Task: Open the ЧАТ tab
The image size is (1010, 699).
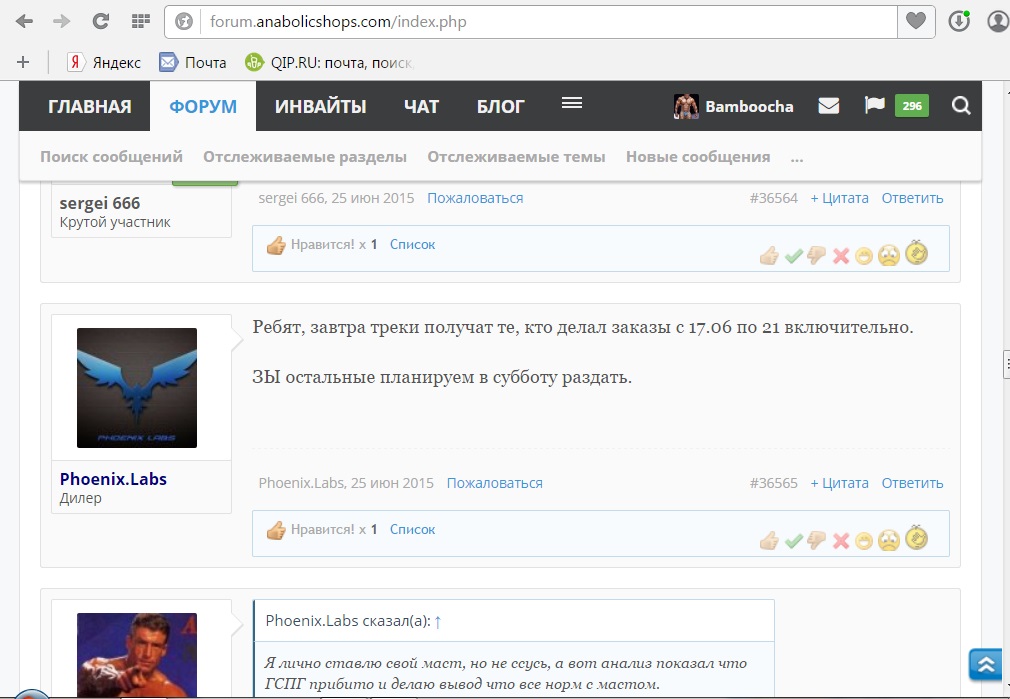Action: [x=421, y=107]
